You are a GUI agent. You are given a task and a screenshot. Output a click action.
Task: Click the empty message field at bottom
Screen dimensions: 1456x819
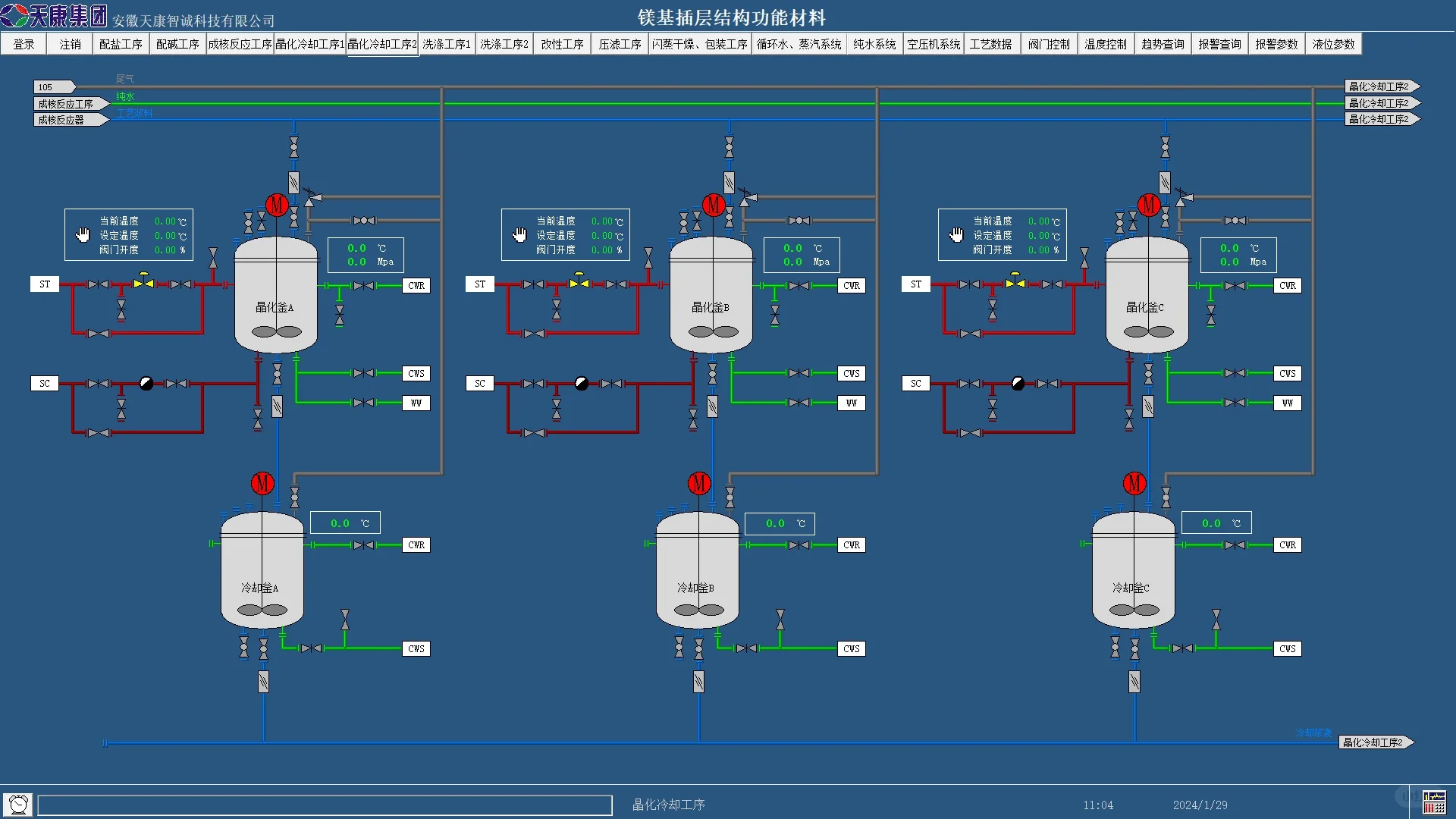pyautogui.click(x=325, y=805)
